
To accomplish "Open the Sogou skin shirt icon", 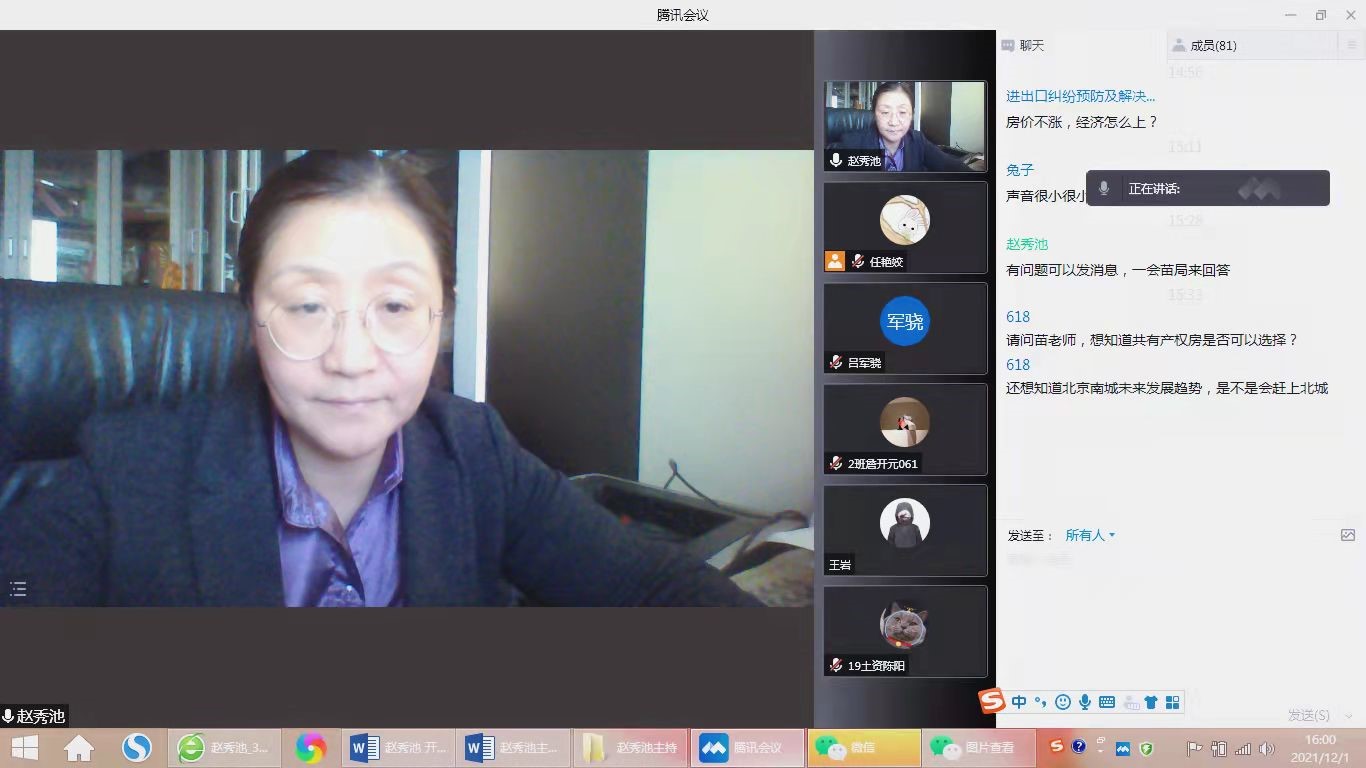I will tap(1151, 702).
